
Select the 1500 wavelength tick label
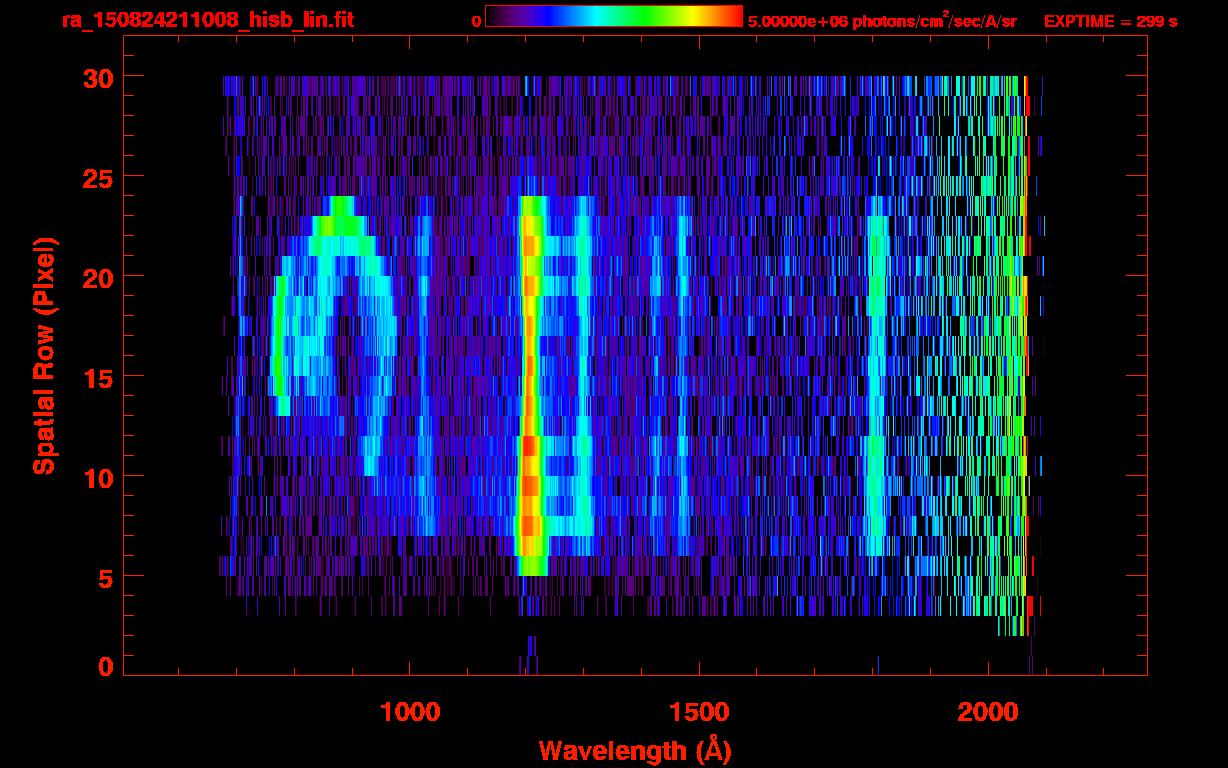pos(698,711)
